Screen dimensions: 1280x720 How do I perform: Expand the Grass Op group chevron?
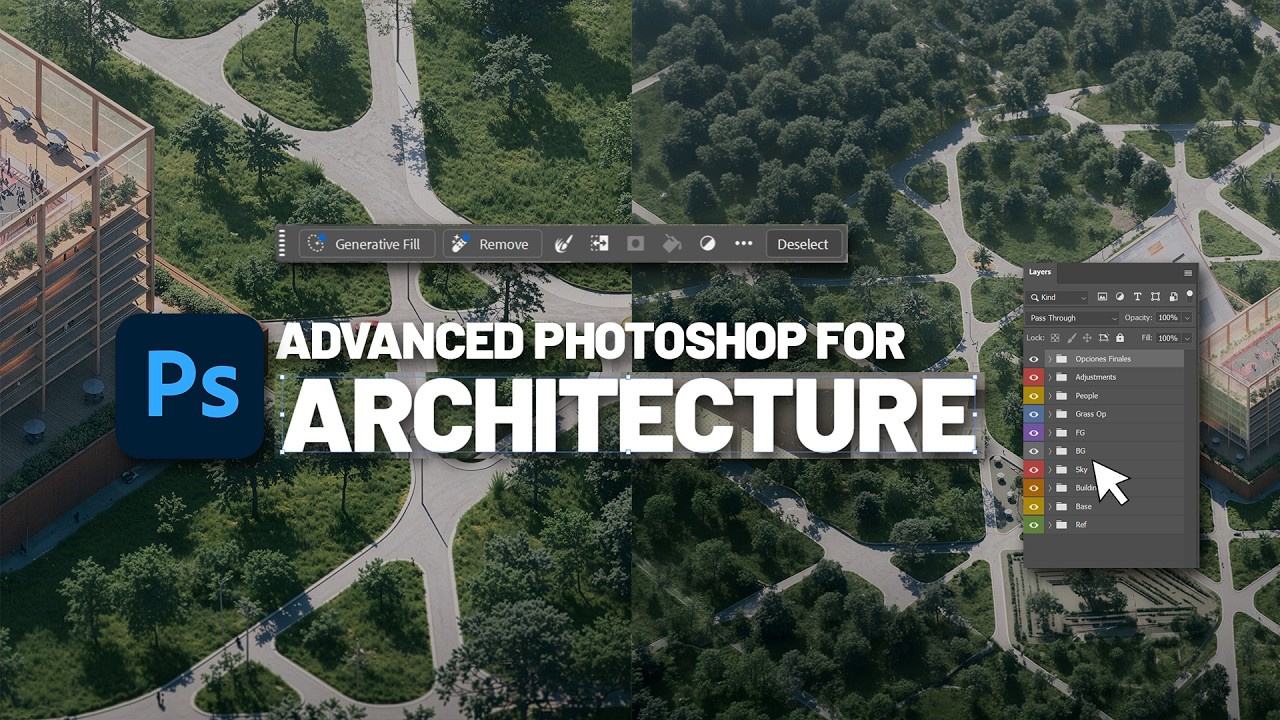coord(1050,414)
